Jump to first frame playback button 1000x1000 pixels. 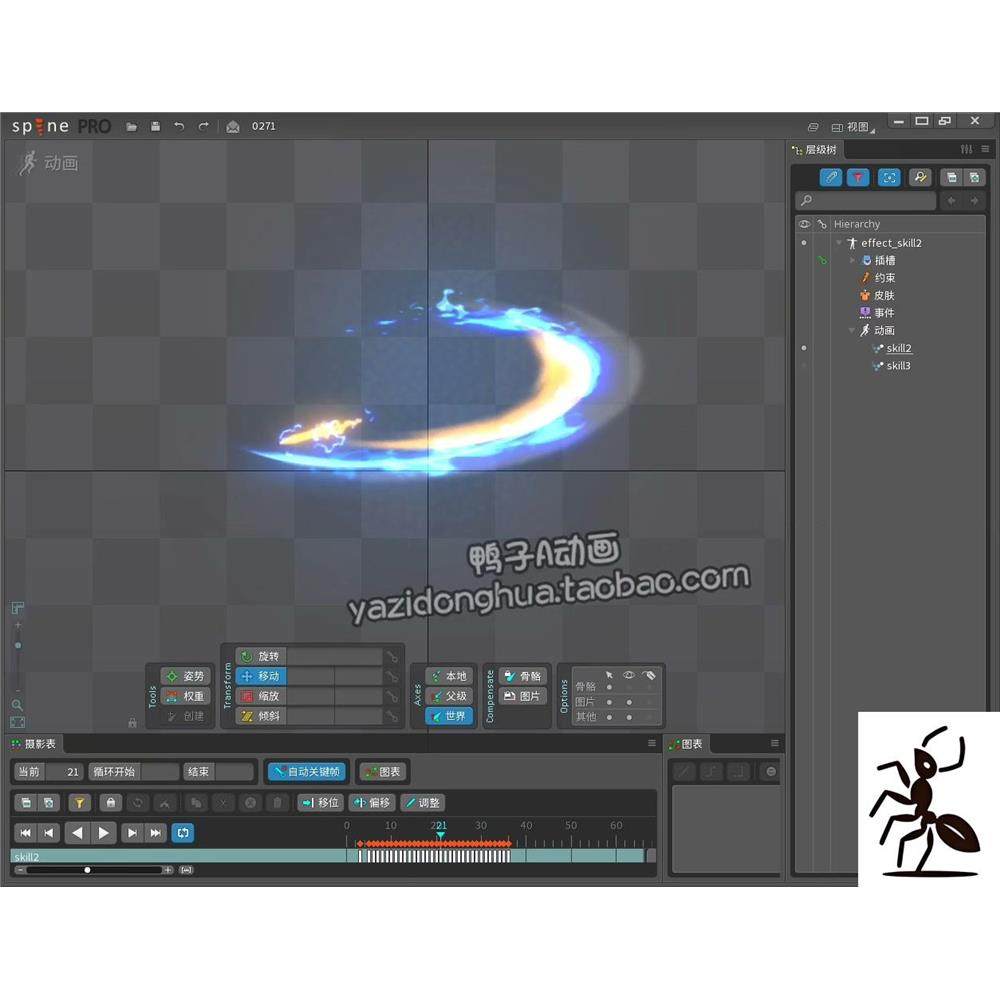click(x=26, y=833)
